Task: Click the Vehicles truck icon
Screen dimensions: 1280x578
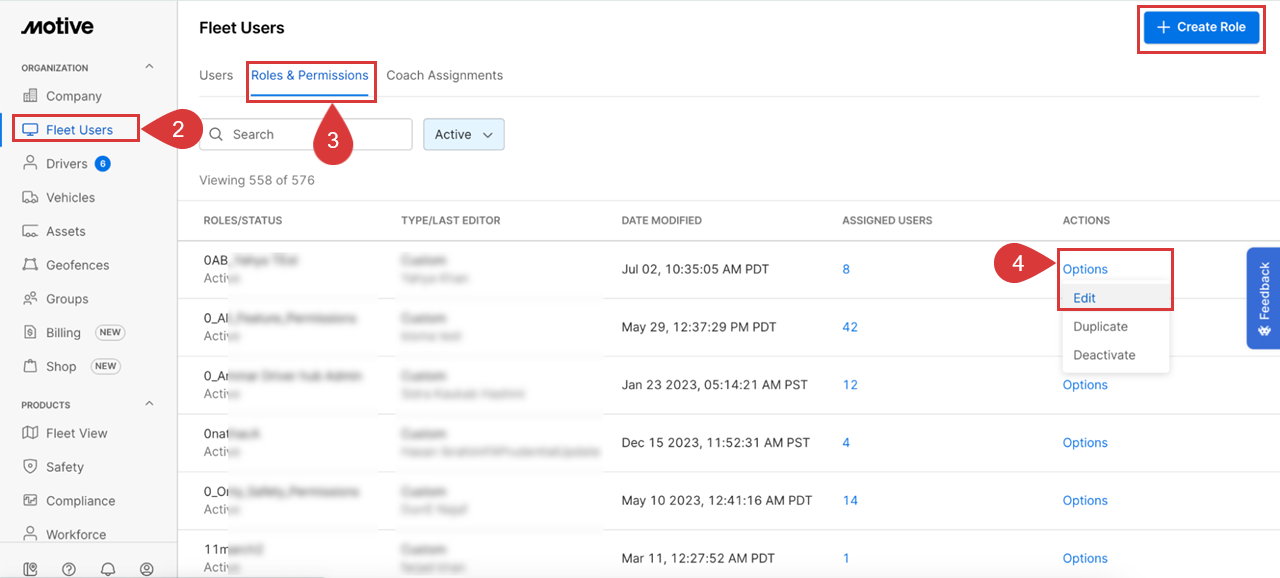Action: [30, 198]
